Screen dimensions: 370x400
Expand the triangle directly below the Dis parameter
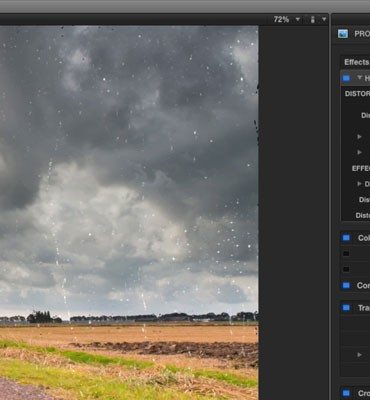[x=359, y=136]
